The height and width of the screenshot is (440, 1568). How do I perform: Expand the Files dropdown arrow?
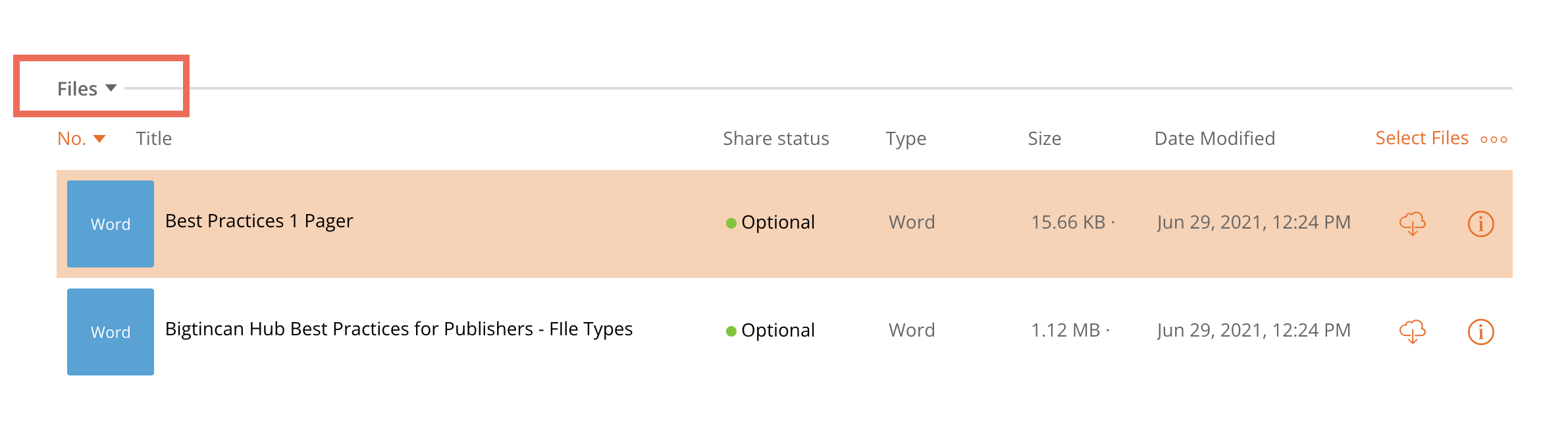click(111, 88)
